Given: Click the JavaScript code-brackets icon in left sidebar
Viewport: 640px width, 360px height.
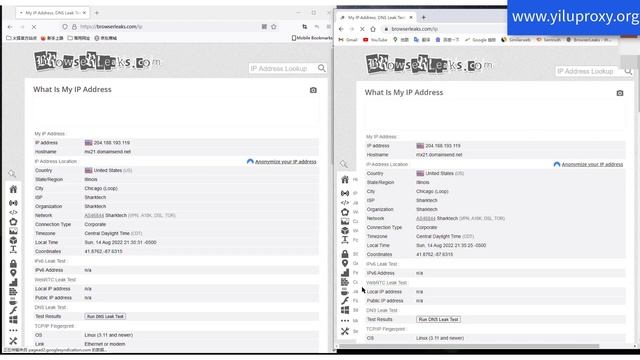Looking at the screenshot, I should 13,212.
